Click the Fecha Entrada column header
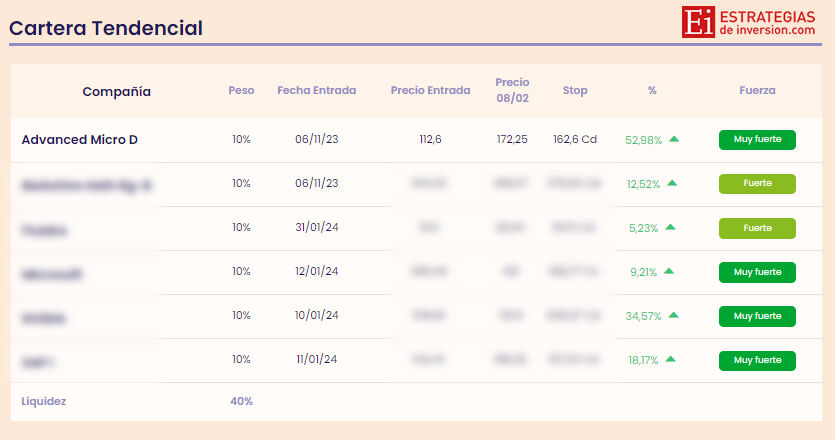835x440 pixels. [316, 90]
